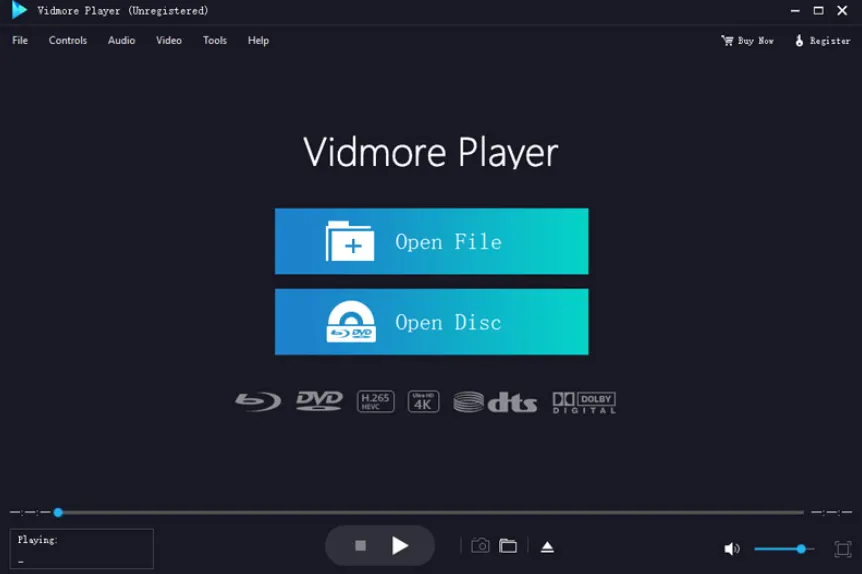Take a snapshot with camera icon
This screenshot has width=862, height=574.
click(480, 546)
